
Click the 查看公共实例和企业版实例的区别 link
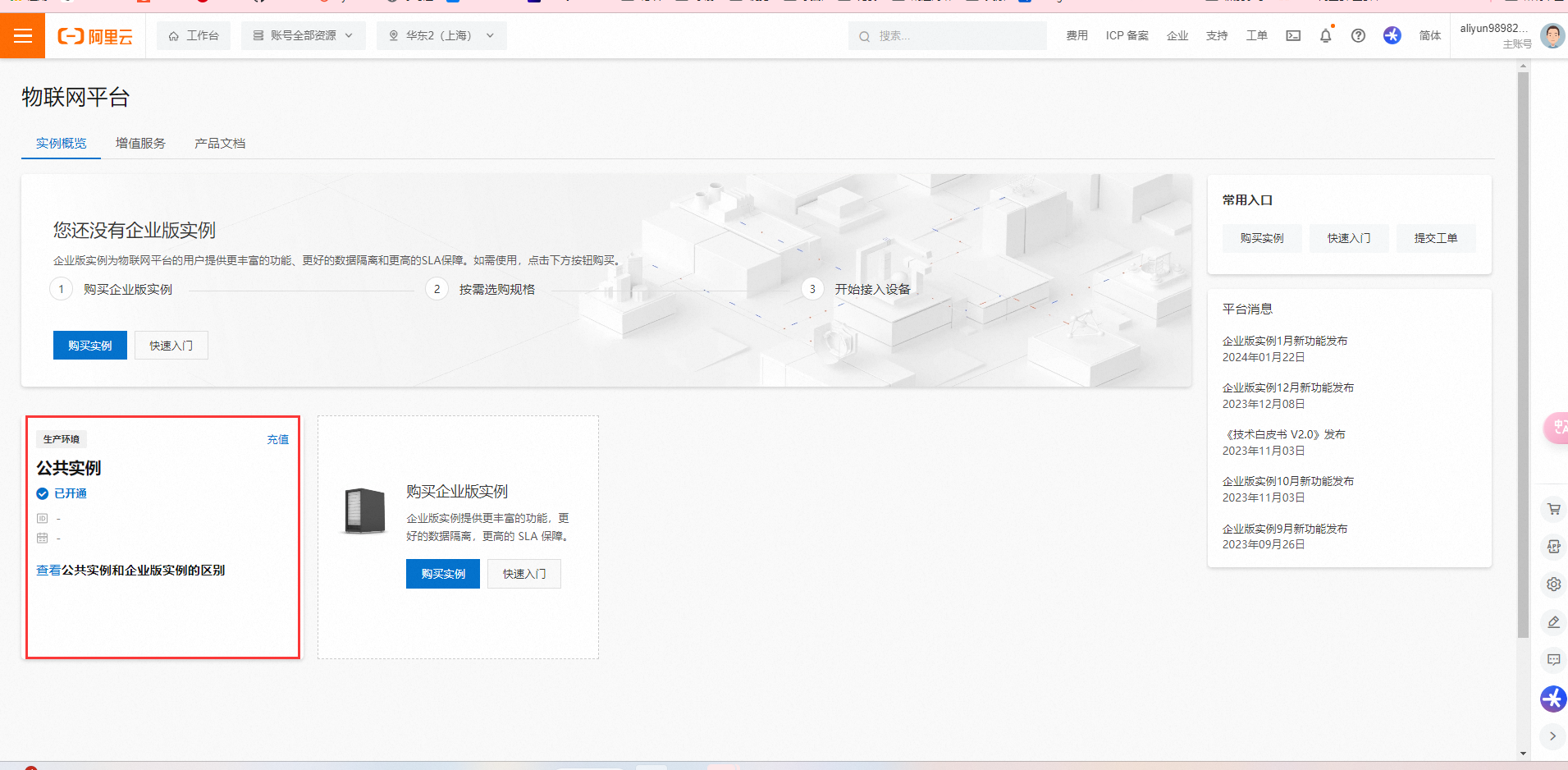130,571
